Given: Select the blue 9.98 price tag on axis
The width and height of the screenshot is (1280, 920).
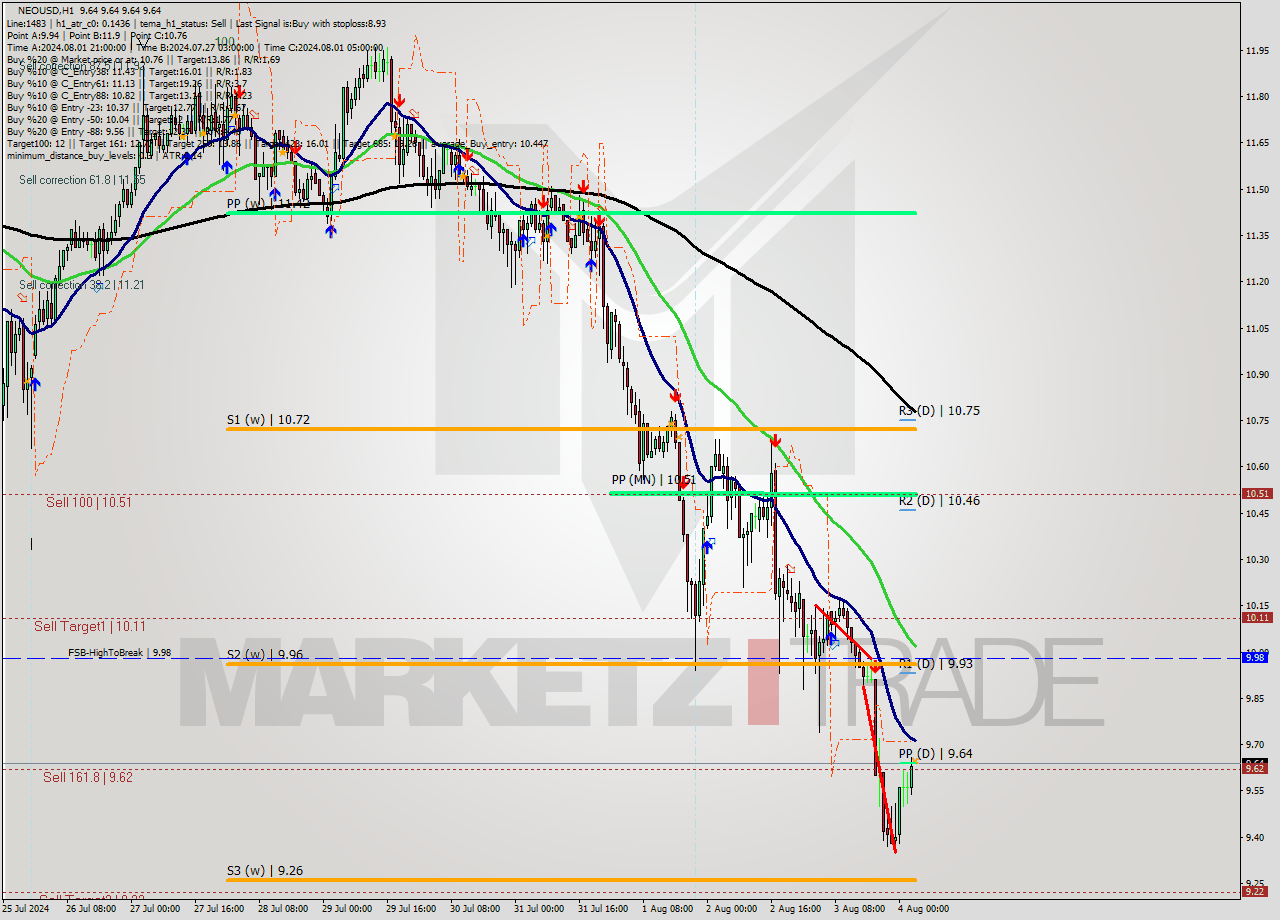Looking at the screenshot, I should (x=1254, y=657).
